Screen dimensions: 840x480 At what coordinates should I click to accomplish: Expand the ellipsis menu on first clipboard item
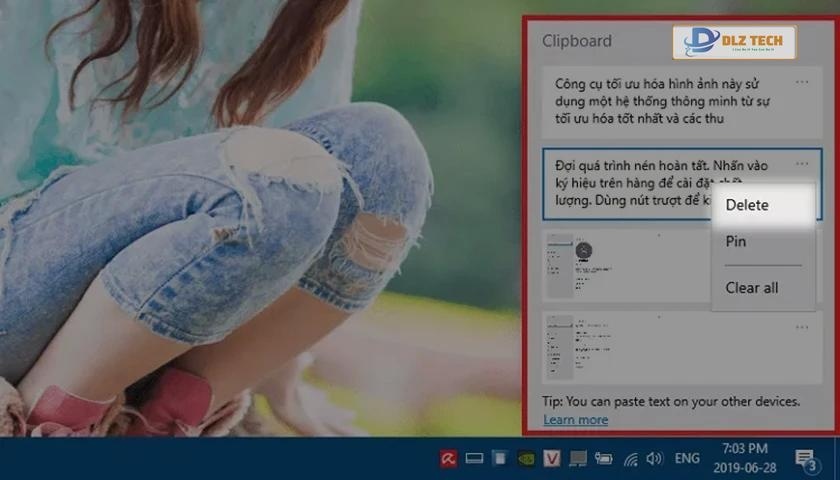(x=802, y=82)
